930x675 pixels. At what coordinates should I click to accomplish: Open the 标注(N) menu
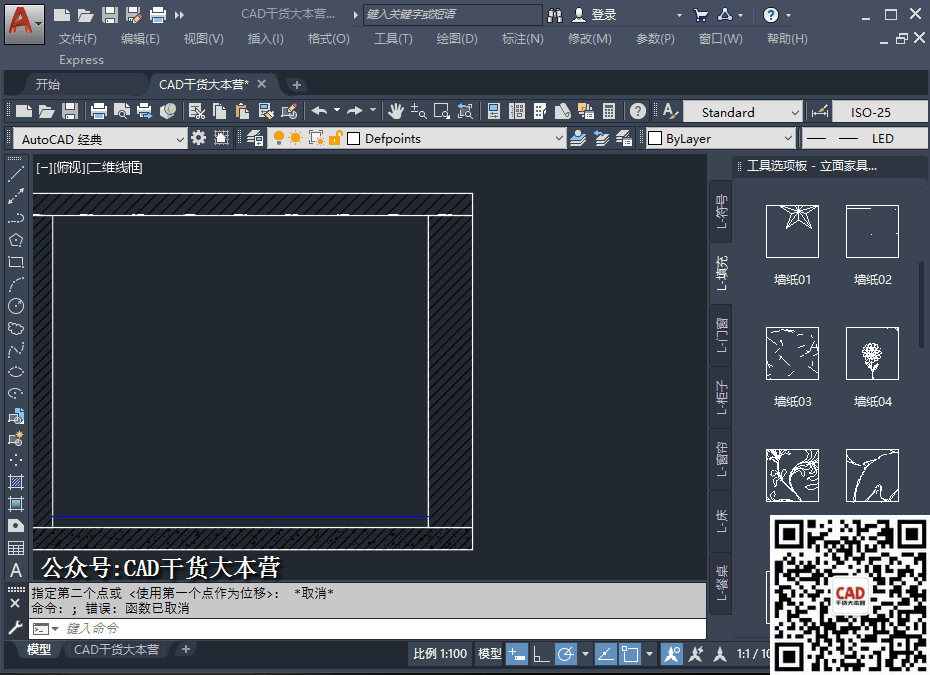[522, 39]
